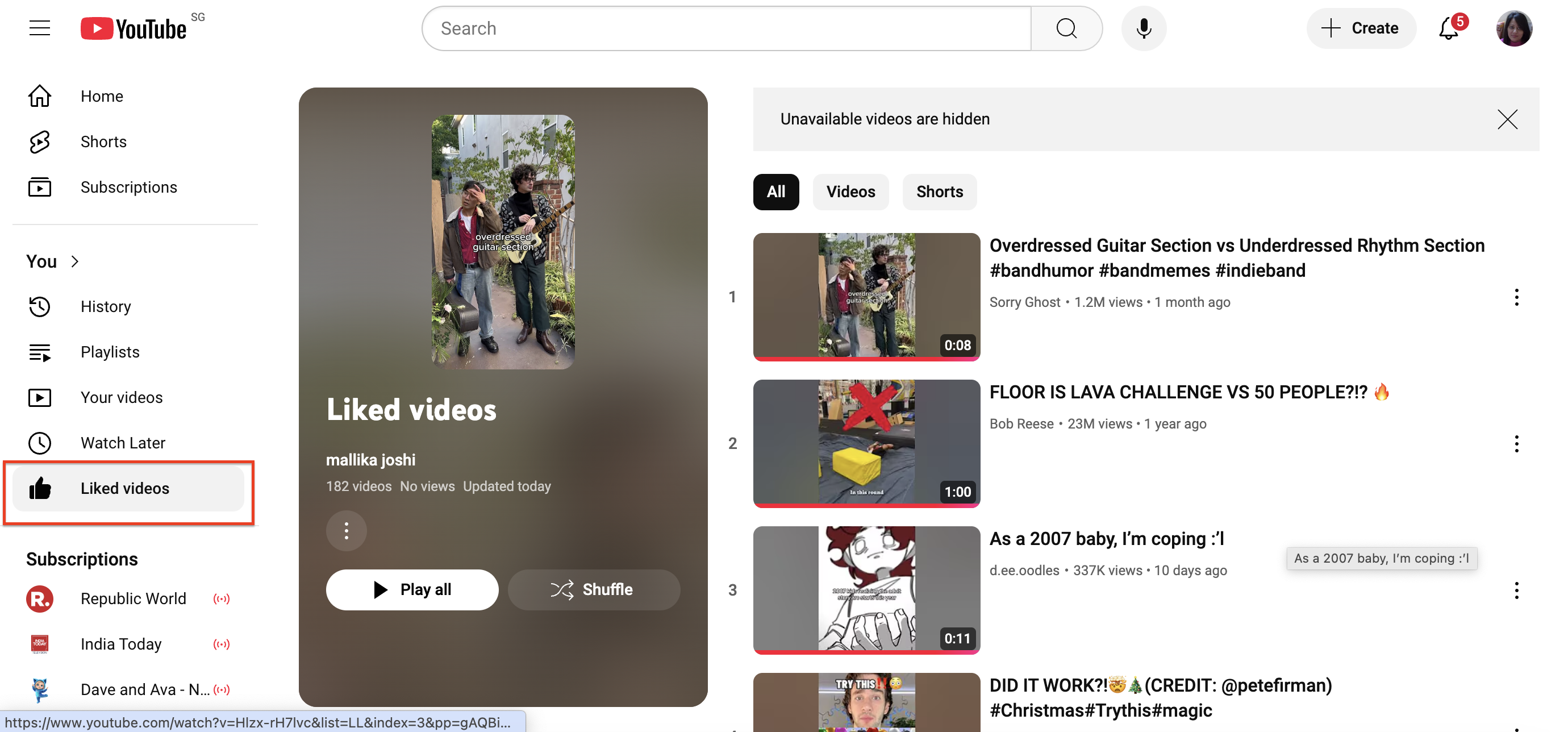Image resolution: width=1568 pixels, height=732 pixels.
Task: Click the search magnifier icon
Action: click(1066, 28)
